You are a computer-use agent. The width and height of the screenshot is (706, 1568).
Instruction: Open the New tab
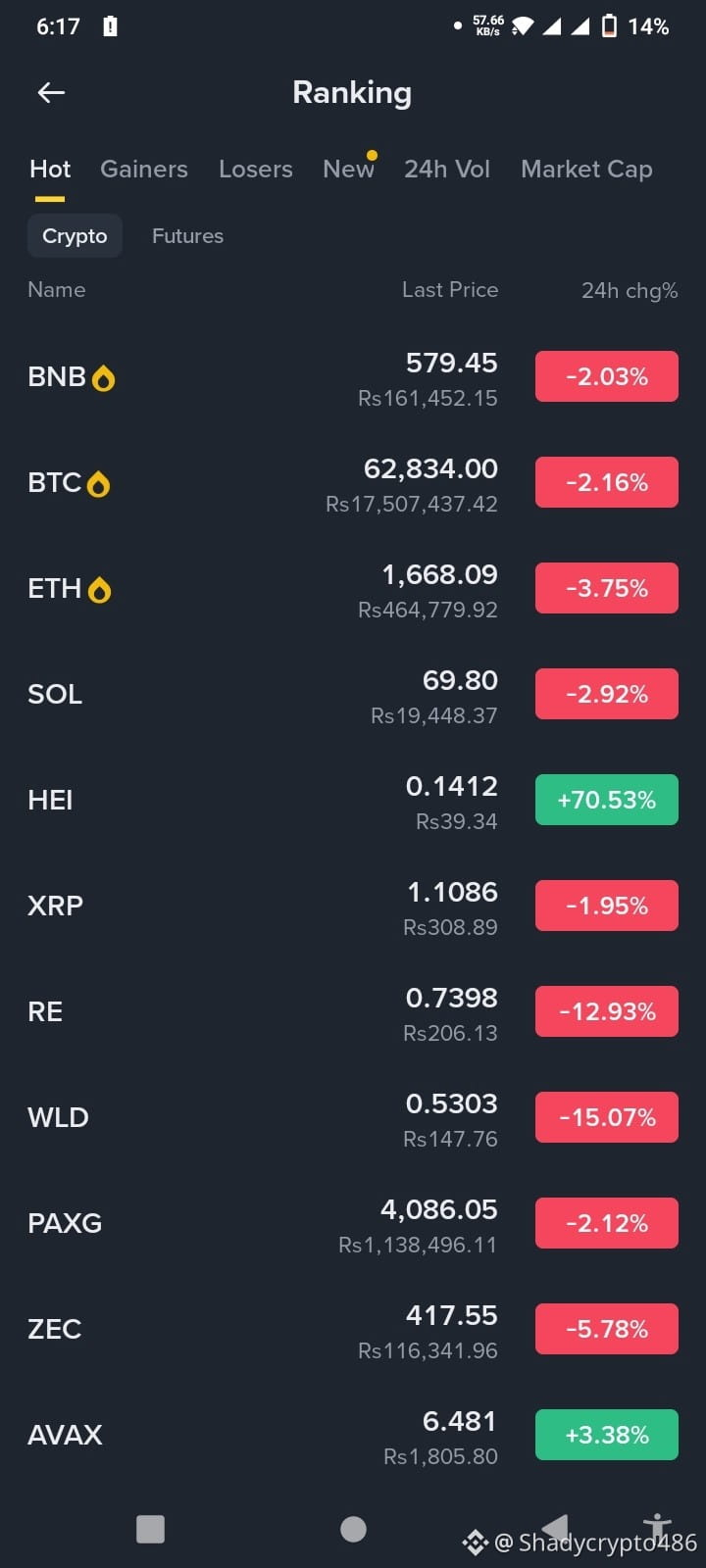click(x=348, y=169)
